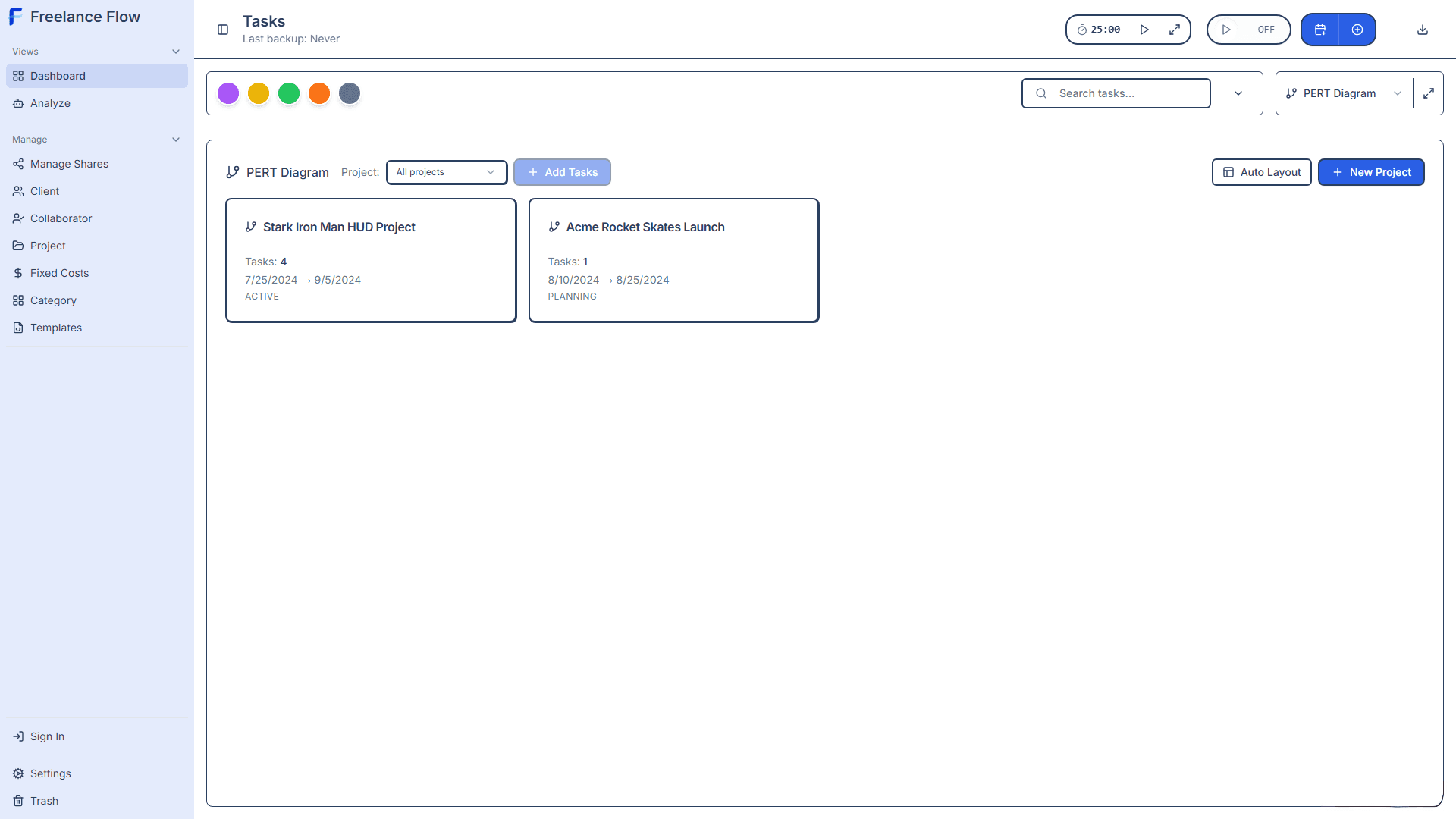The height and width of the screenshot is (819, 1456).
Task: Start the 25:00 pomodoro timer
Action: (x=1144, y=30)
